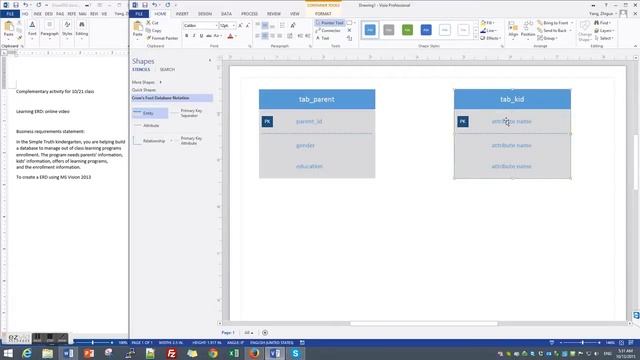Switch to the DATA tab in Visio
640x360 pixels.
click(226, 14)
